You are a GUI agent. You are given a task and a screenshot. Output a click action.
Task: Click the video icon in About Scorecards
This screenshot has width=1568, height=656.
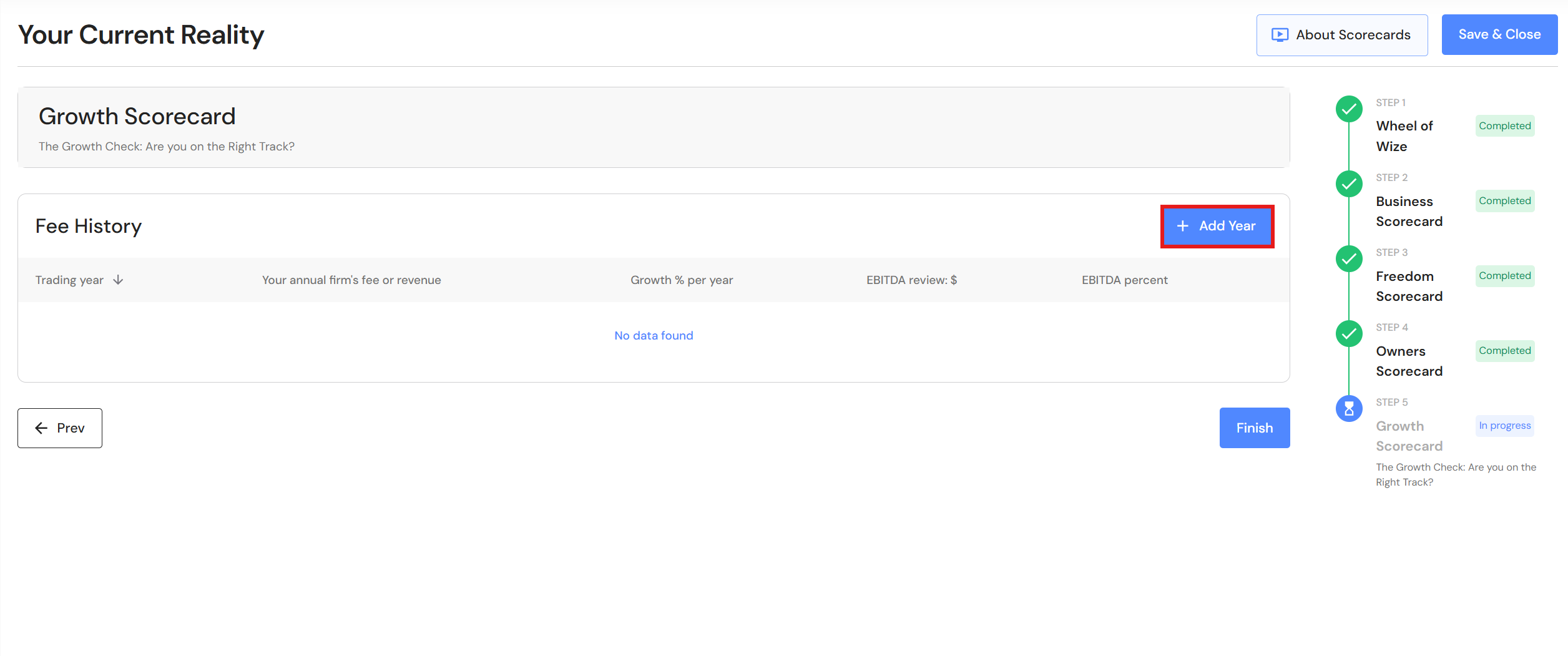pyautogui.click(x=1280, y=35)
